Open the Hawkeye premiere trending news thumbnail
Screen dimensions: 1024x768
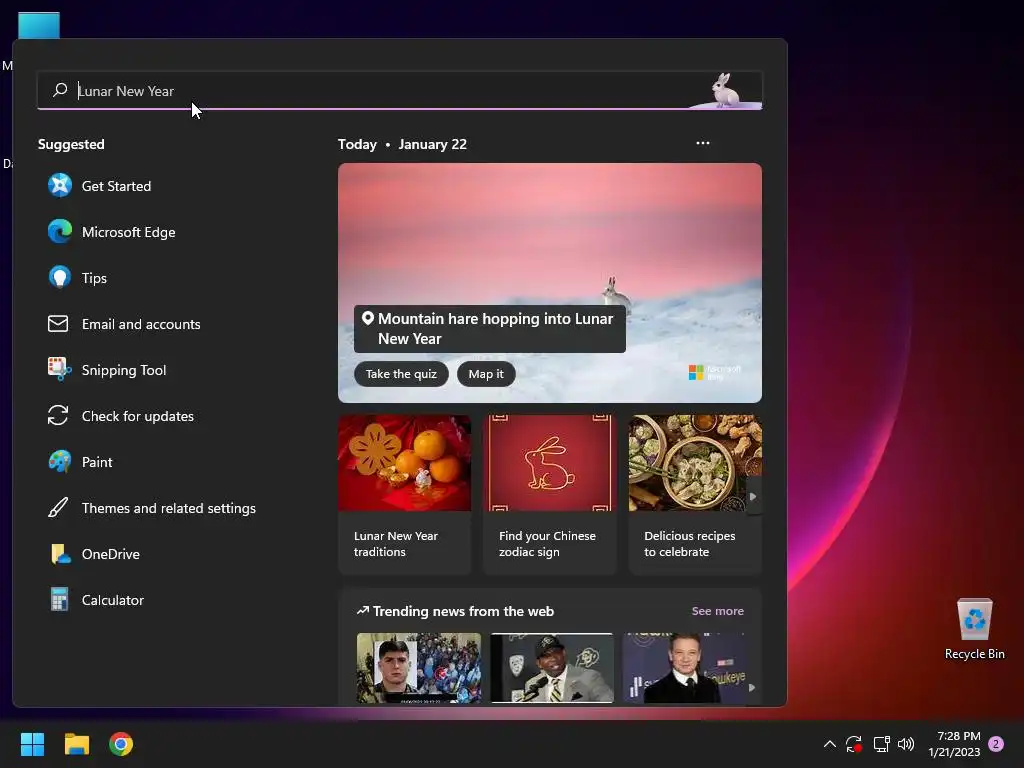(685, 667)
